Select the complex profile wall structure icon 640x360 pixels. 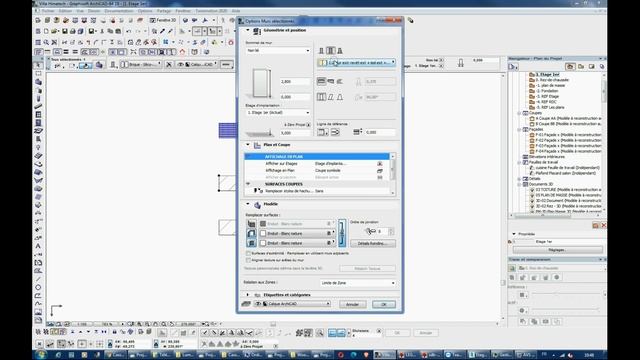[340, 51]
